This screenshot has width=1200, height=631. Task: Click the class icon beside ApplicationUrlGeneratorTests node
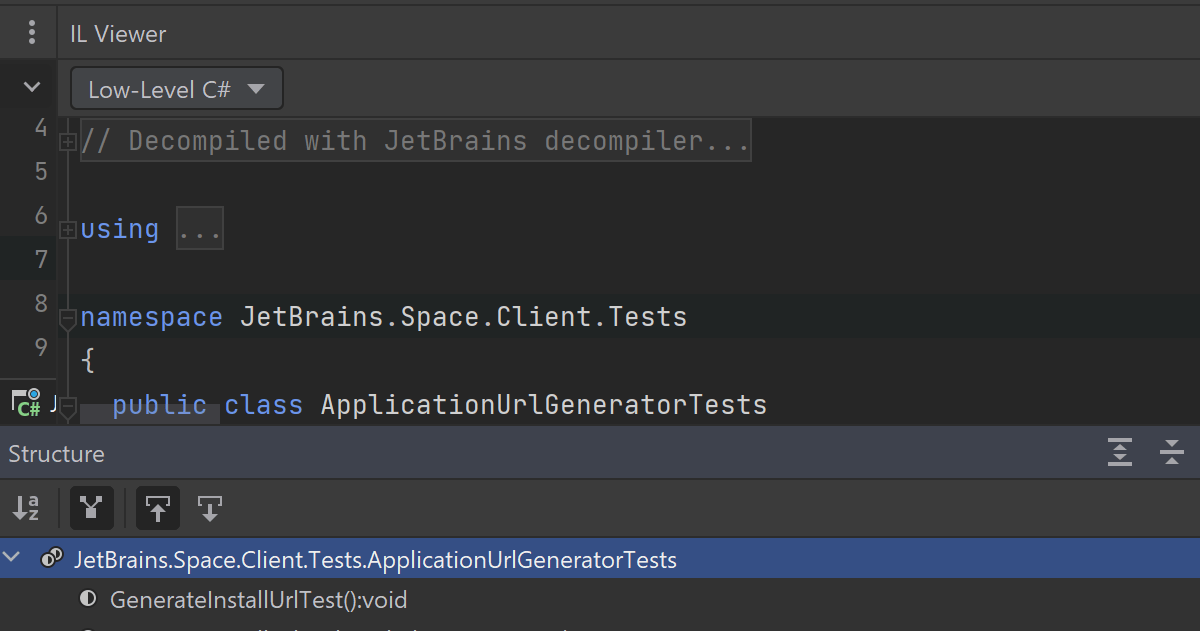click(52, 560)
